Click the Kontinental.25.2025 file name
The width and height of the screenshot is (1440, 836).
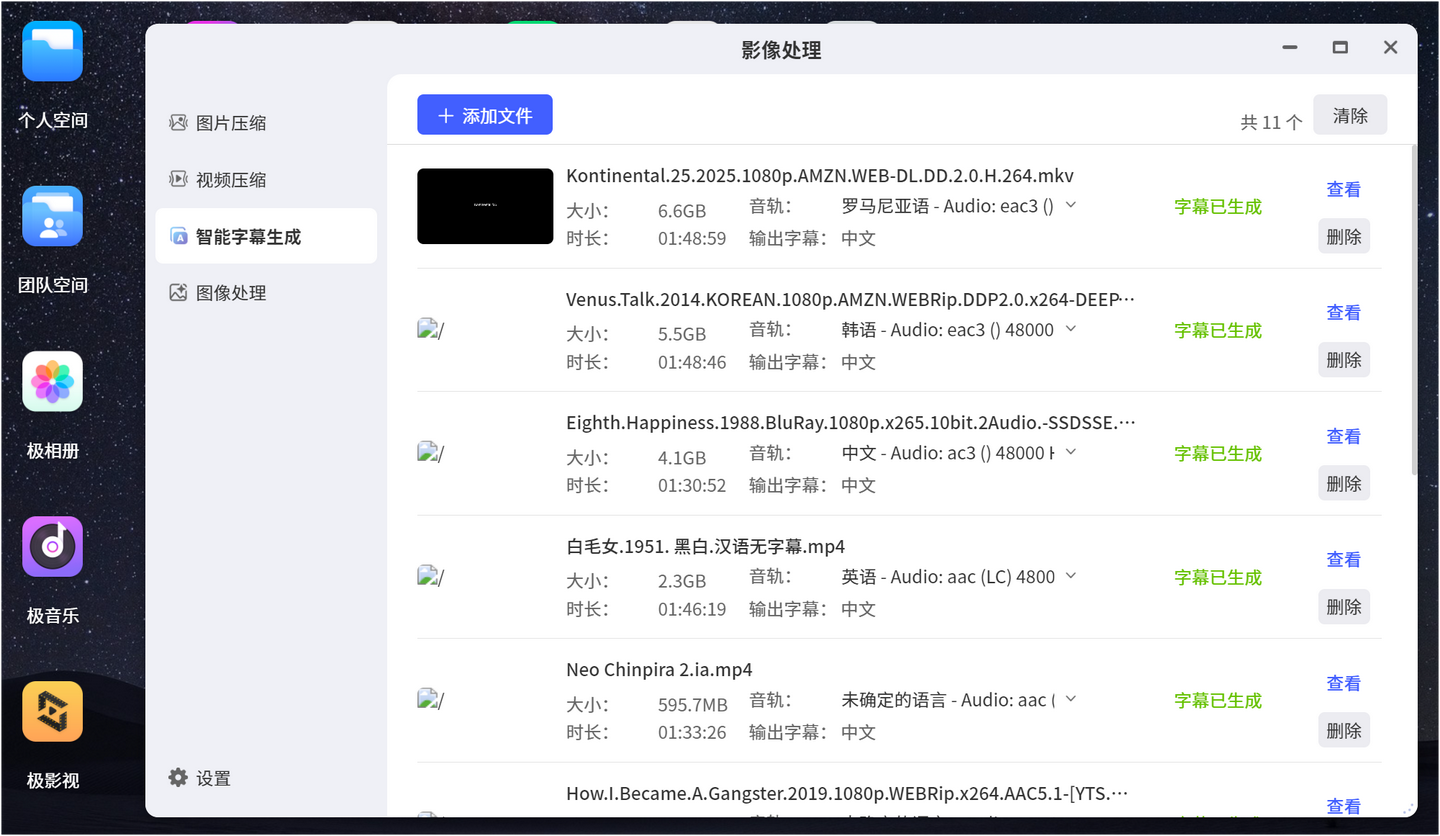(820, 176)
